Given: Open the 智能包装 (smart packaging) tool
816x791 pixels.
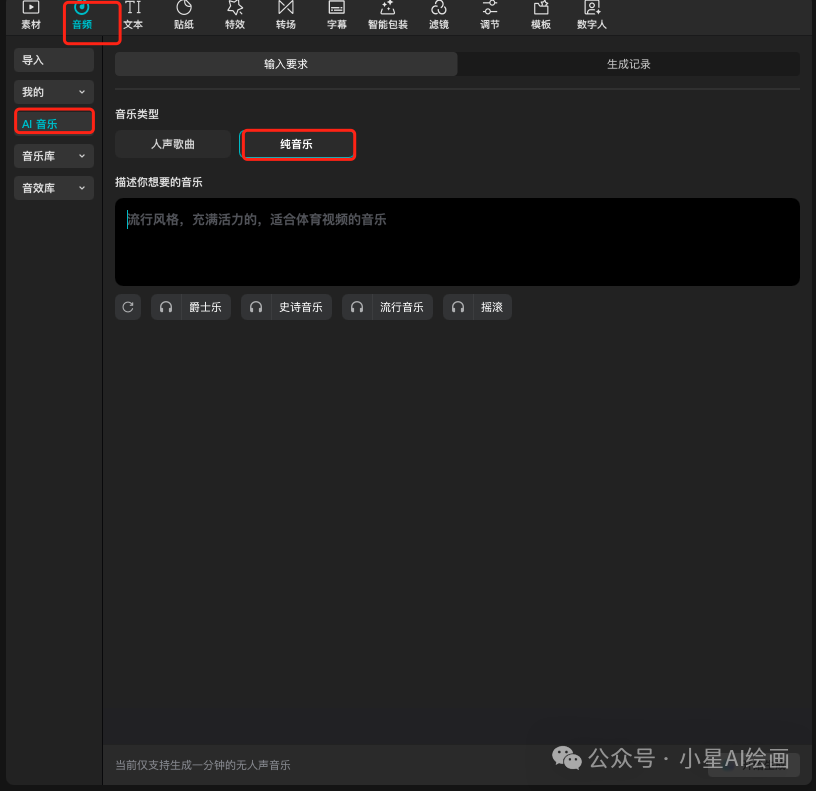Looking at the screenshot, I should coord(387,16).
